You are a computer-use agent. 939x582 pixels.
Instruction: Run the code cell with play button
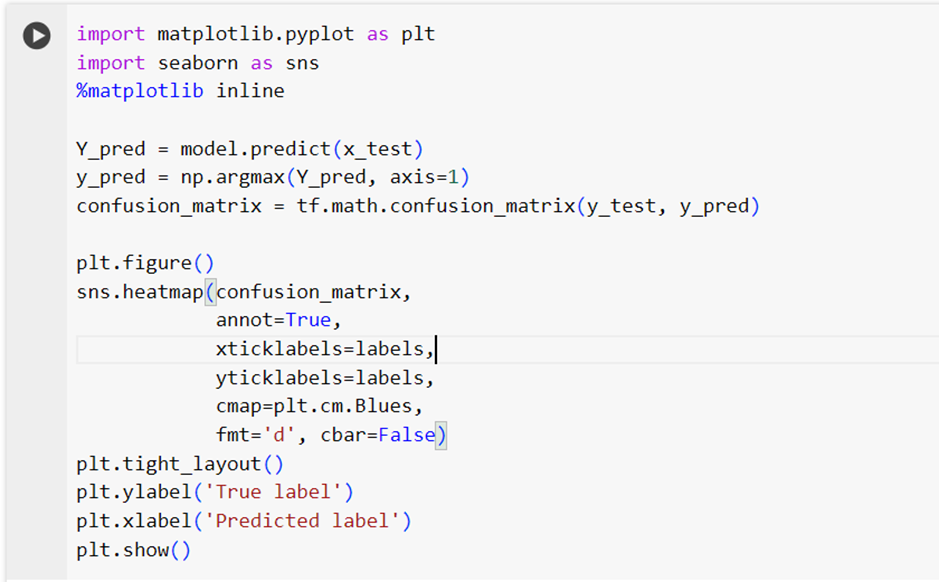coord(37,35)
